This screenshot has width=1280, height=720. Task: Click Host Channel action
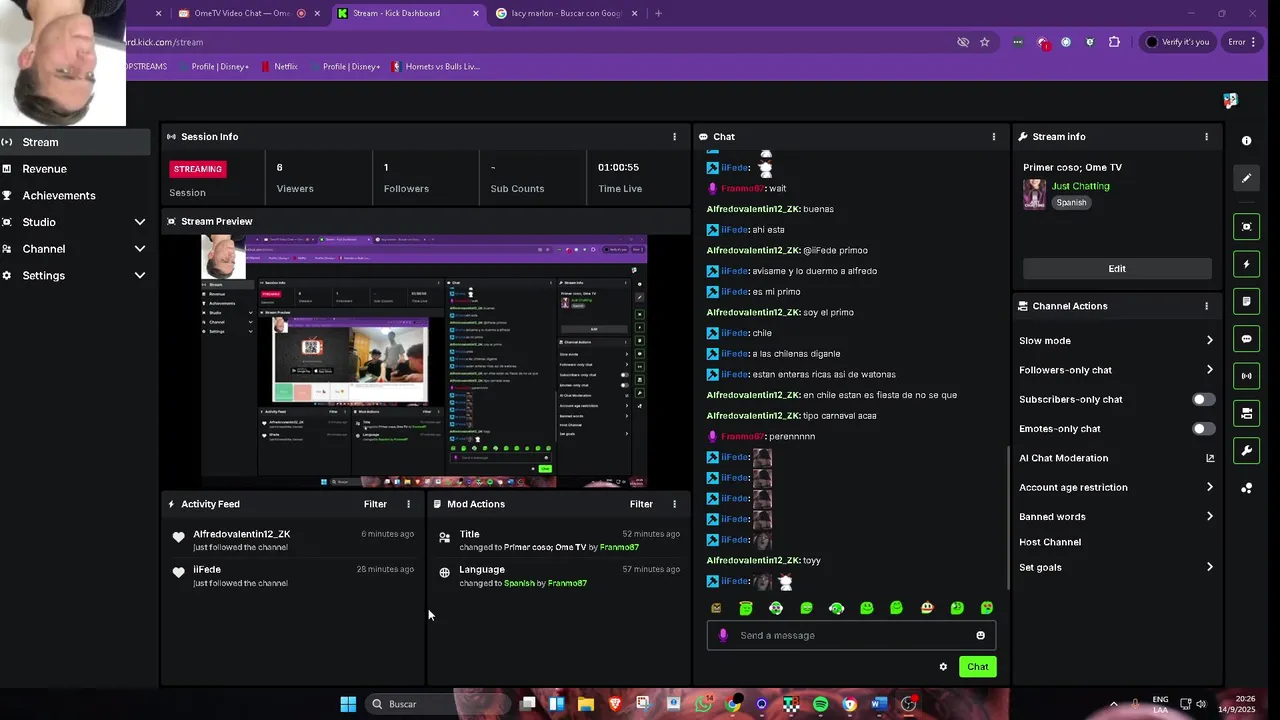pos(1050,542)
